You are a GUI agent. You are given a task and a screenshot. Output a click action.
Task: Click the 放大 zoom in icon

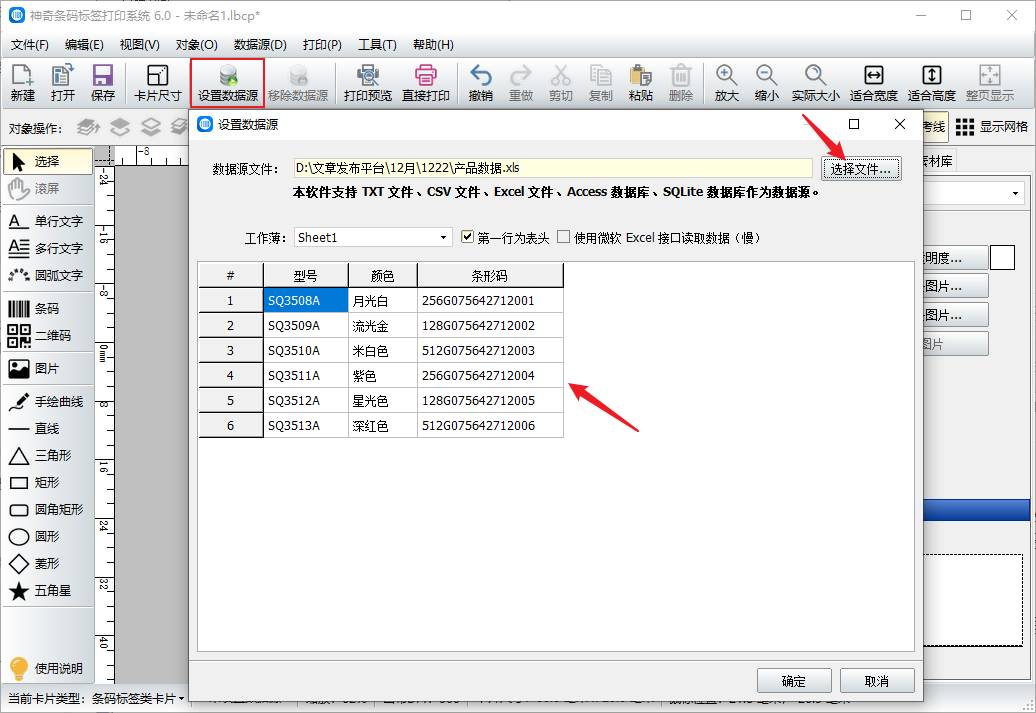726,83
